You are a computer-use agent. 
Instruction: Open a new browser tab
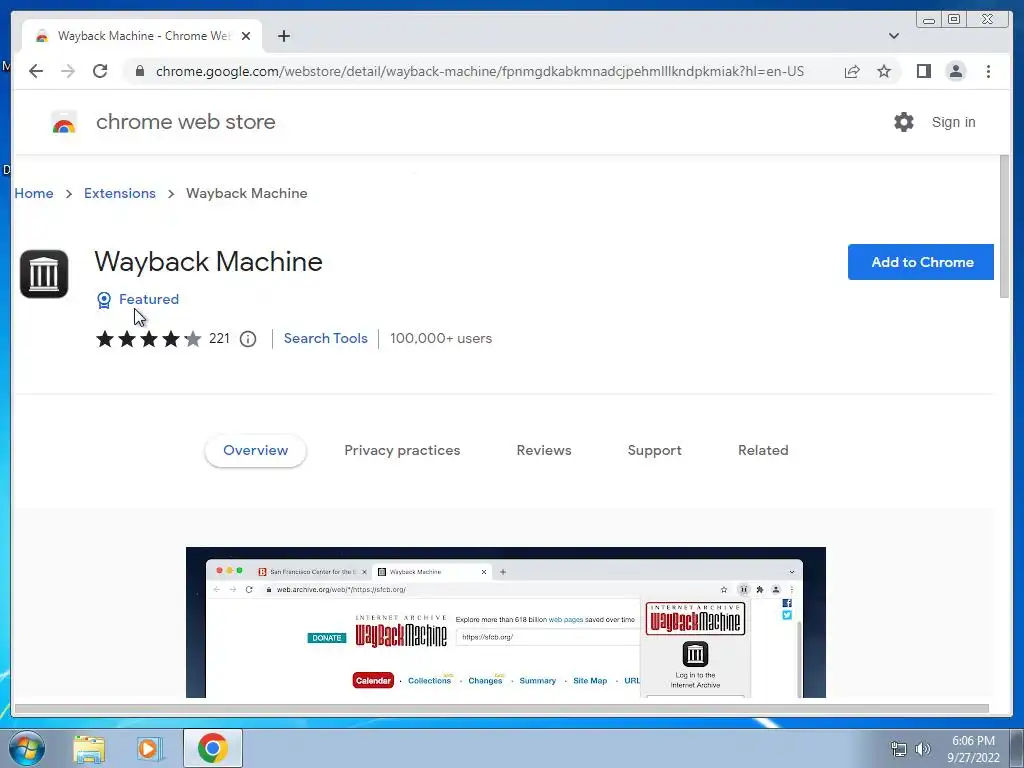pos(283,36)
